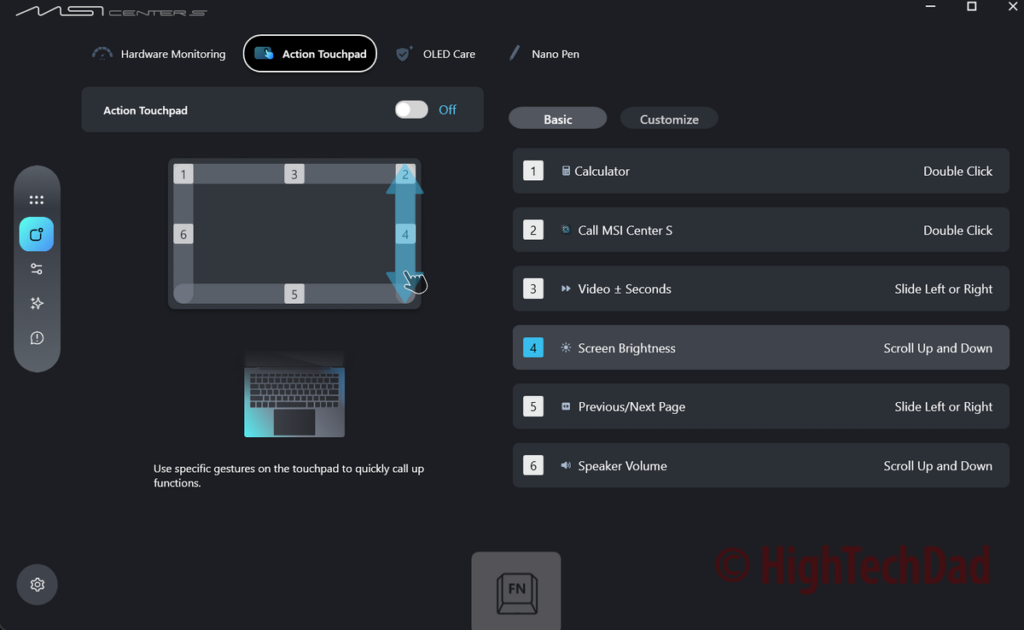
Task: Click the laptop touchpad thumbnail image
Action: pos(294,394)
